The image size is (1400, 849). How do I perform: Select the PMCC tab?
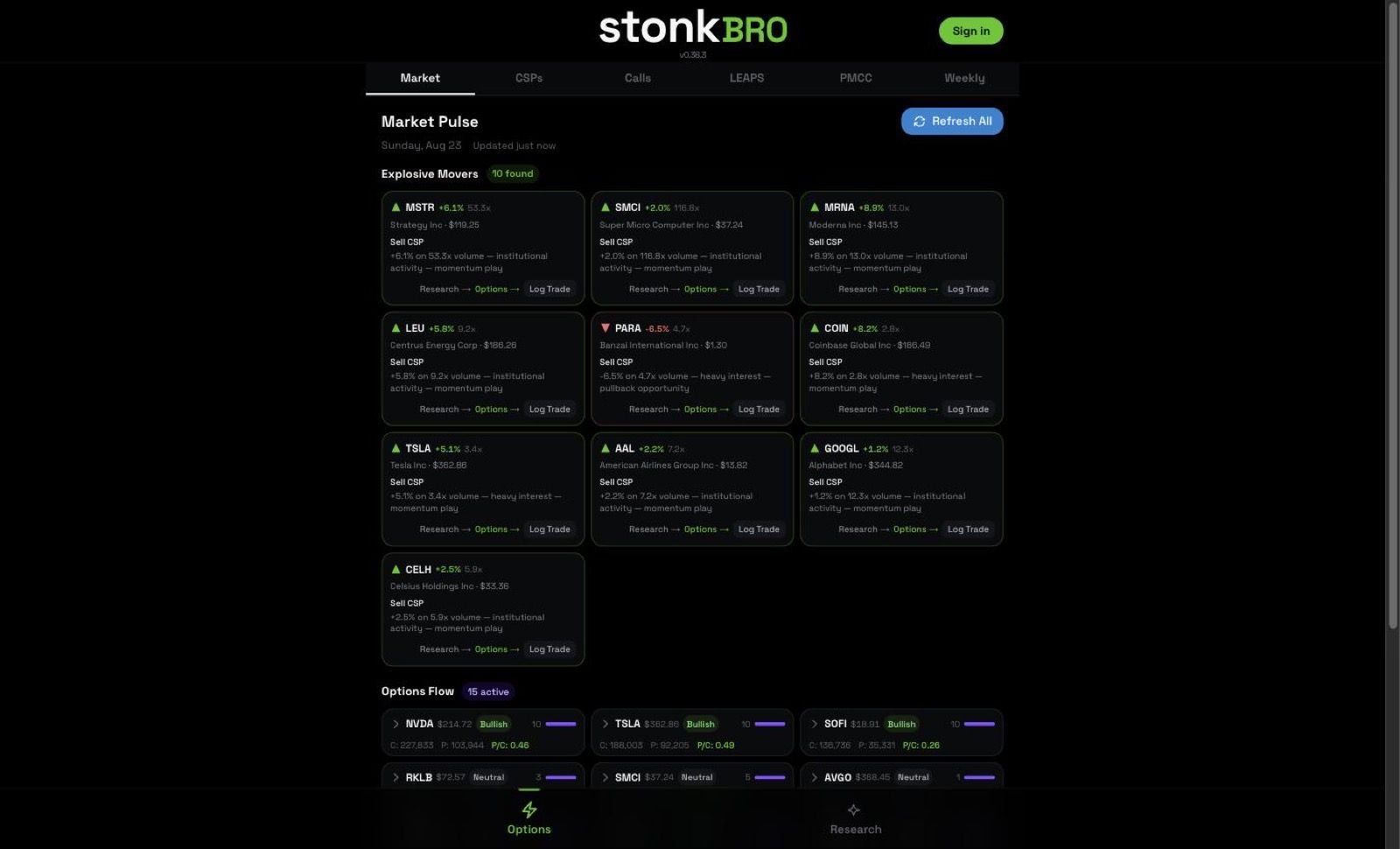click(x=856, y=78)
